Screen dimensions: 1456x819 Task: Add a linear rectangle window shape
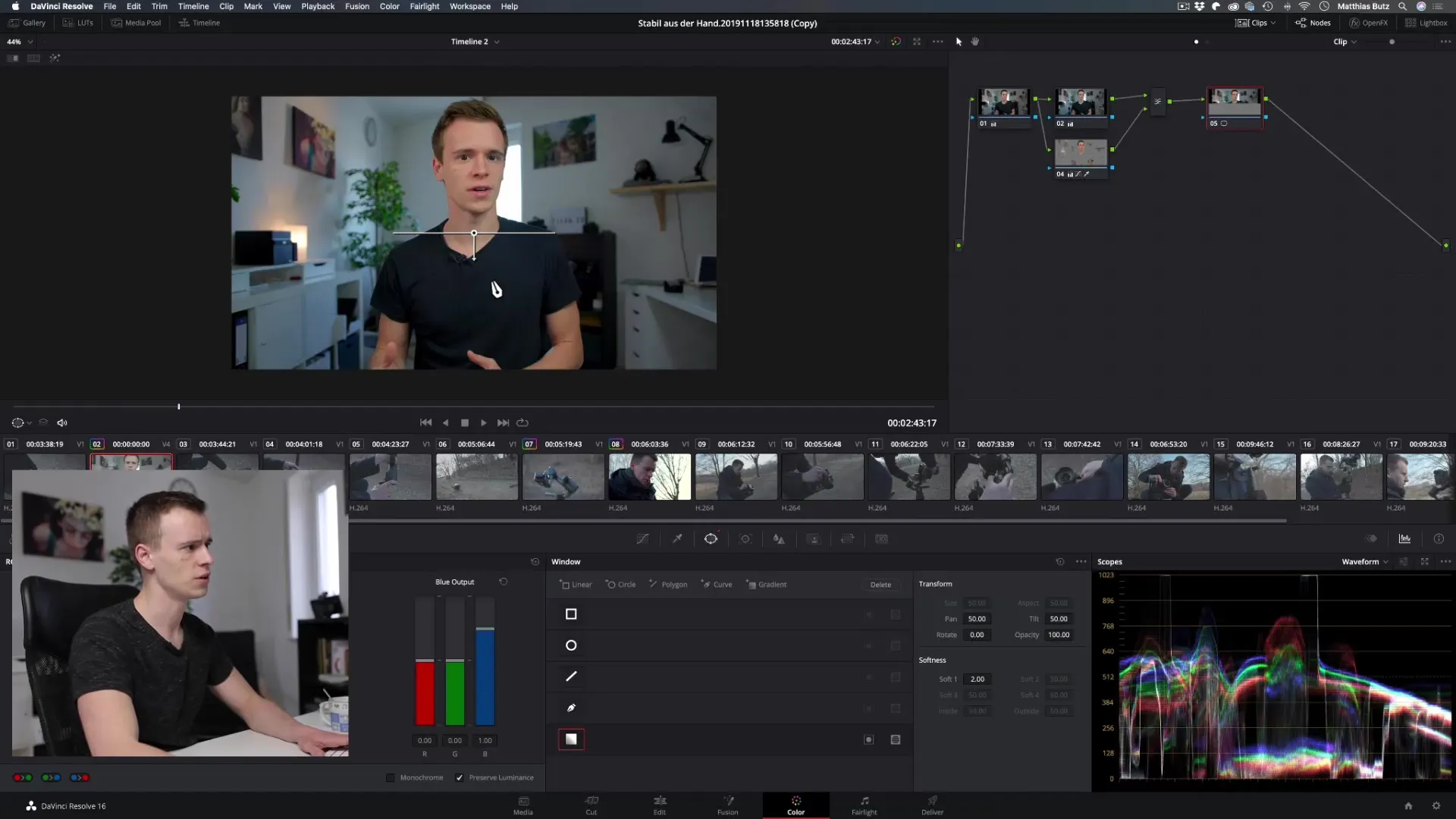571,614
